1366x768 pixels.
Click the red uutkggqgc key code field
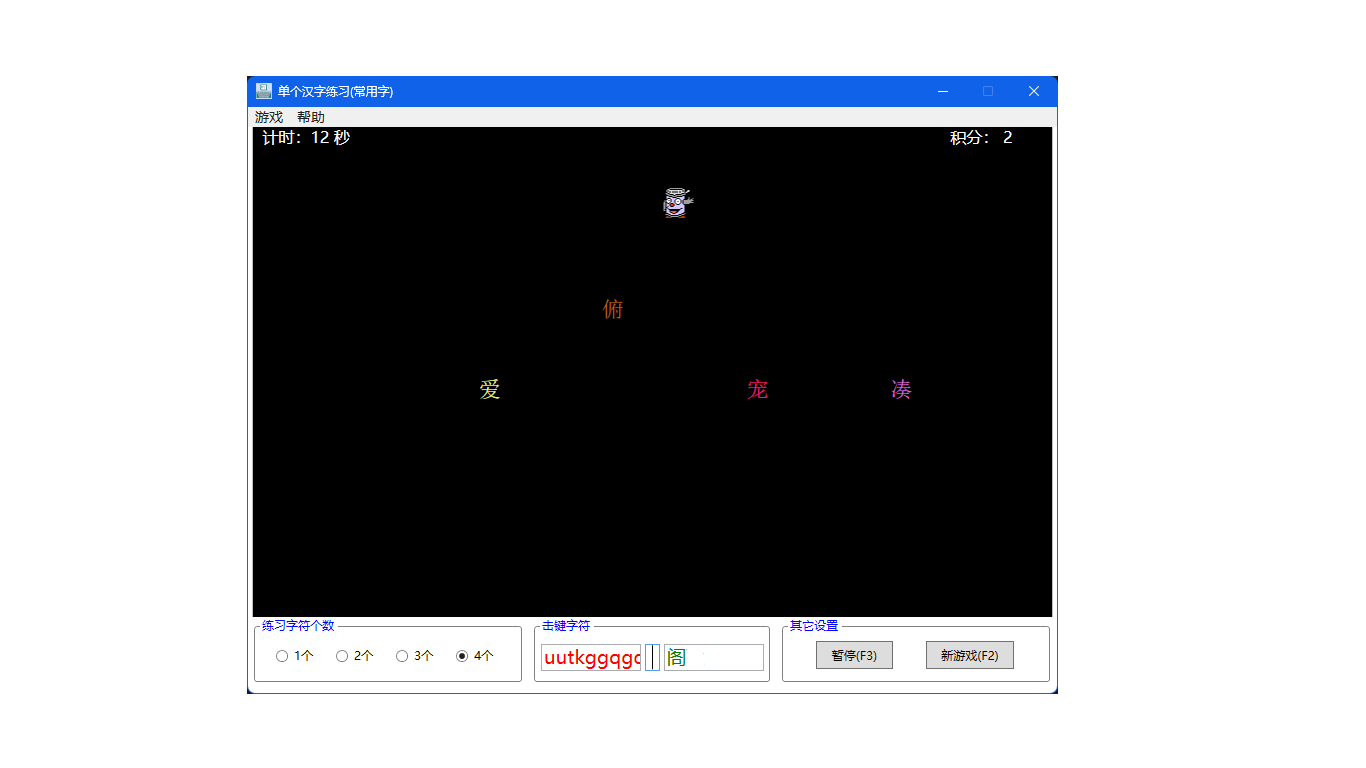pyautogui.click(x=591, y=657)
